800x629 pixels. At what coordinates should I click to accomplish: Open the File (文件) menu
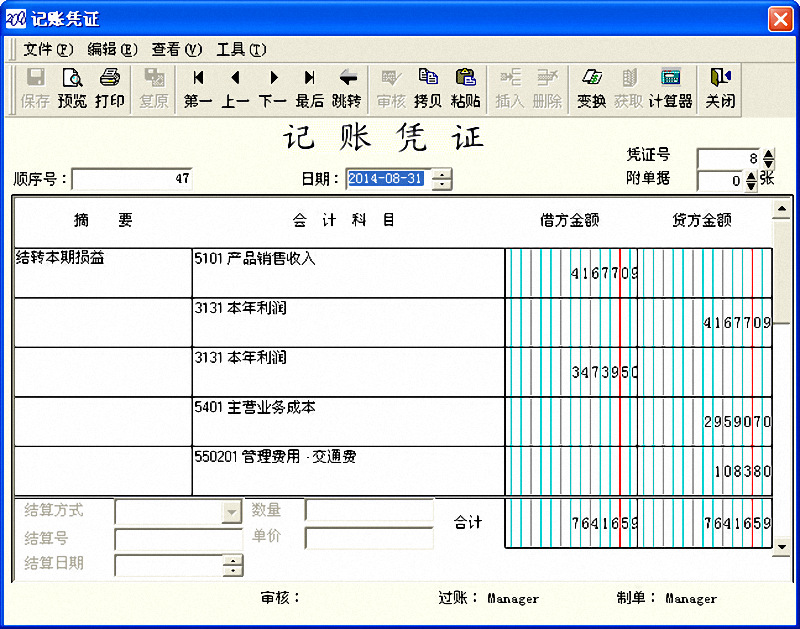[x=48, y=49]
